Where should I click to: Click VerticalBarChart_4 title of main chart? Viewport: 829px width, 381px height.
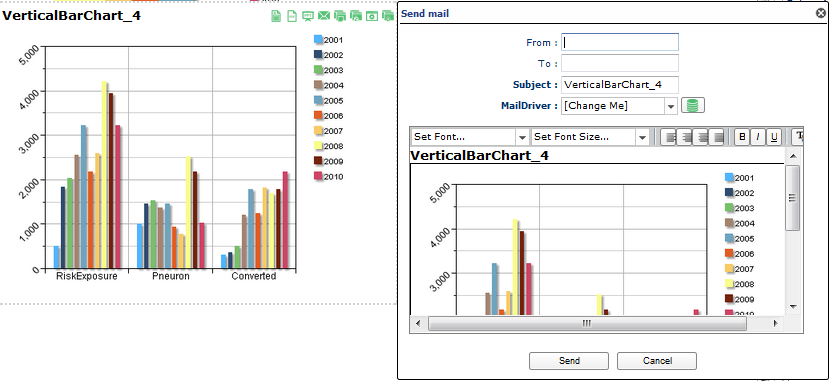coord(72,15)
